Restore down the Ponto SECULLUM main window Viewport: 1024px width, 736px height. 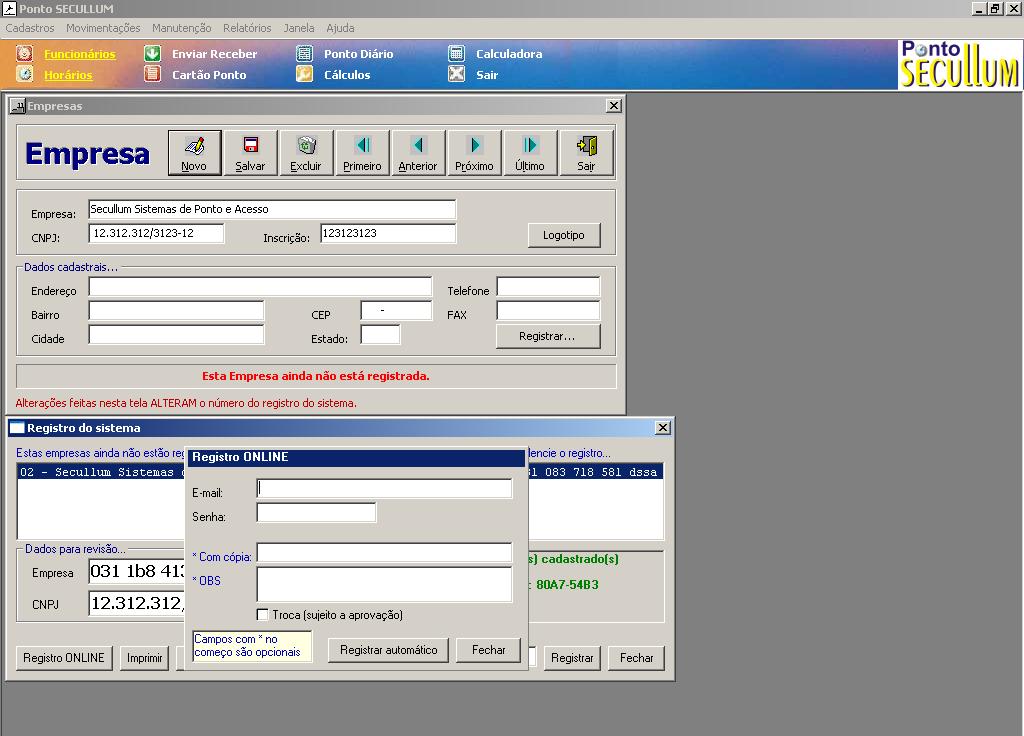(995, 8)
